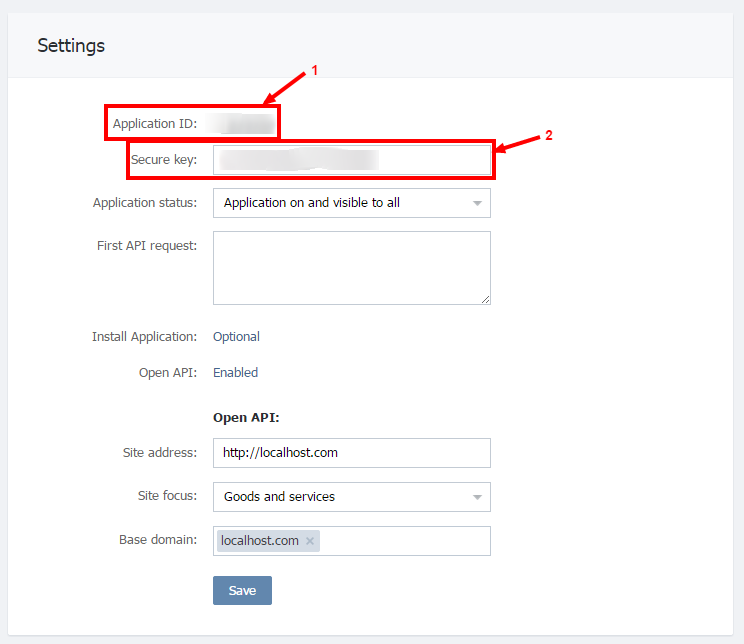Click the First API request label
744x644 pixels.
[x=147, y=245]
